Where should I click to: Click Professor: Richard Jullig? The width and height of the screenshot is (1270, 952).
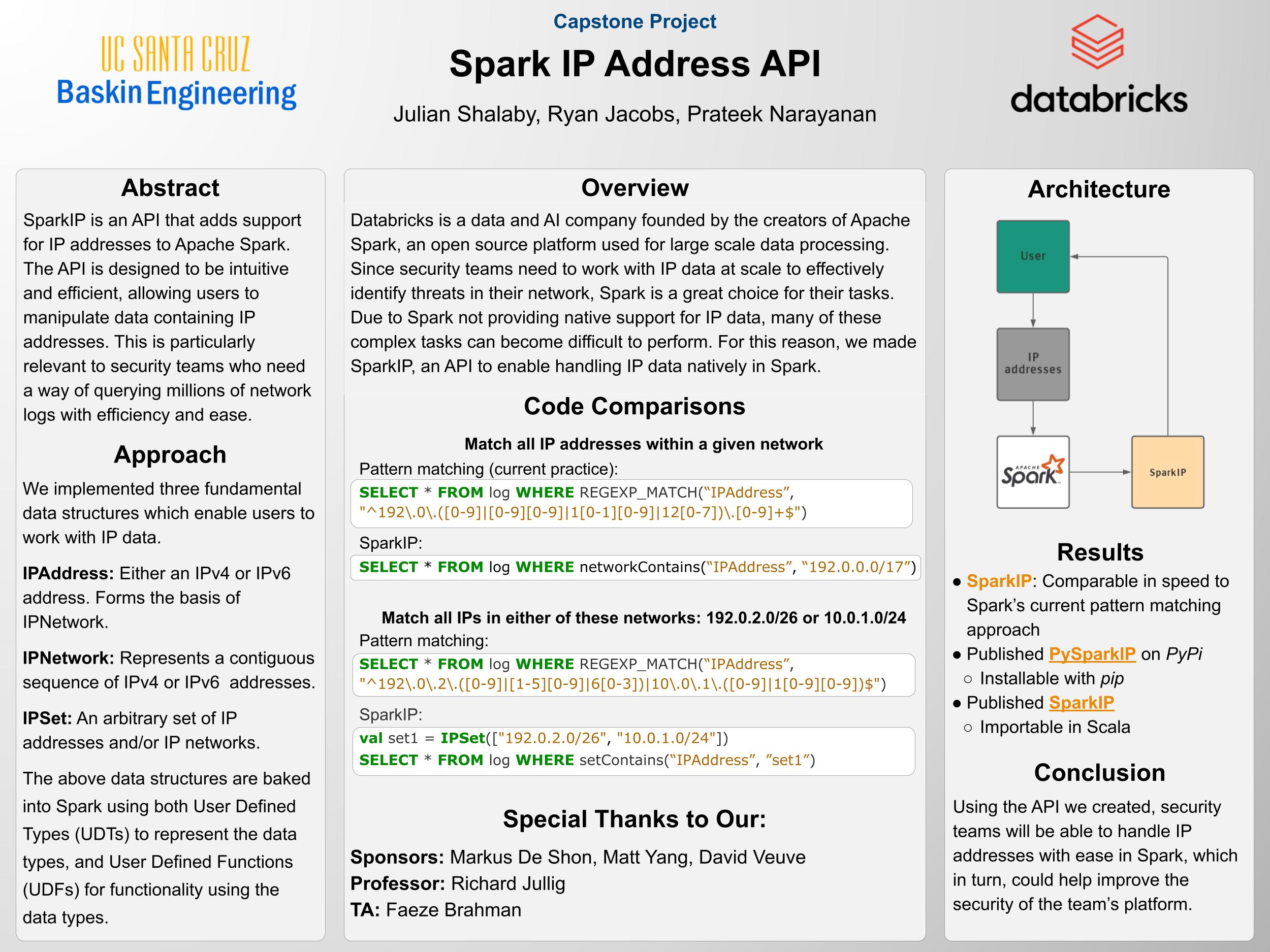pos(458,884)
